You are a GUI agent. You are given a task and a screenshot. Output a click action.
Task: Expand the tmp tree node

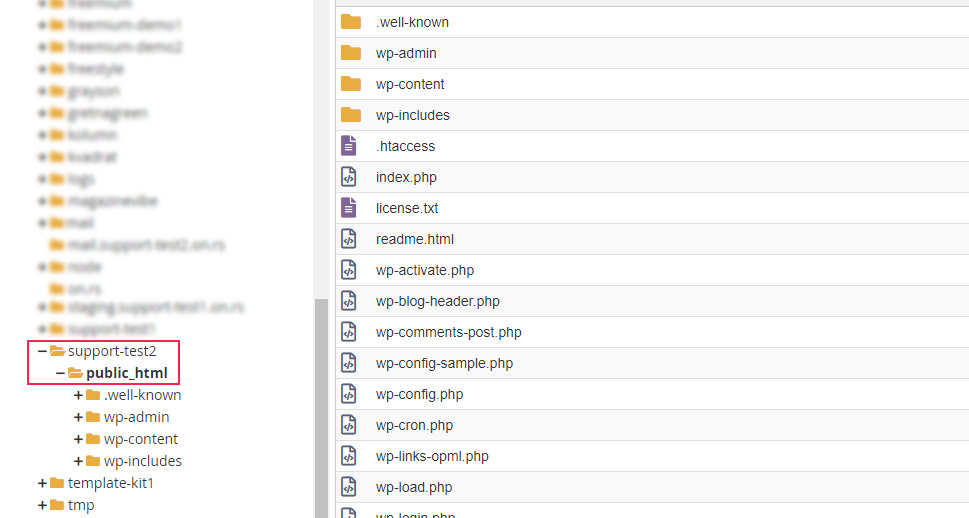coord(42,505)
